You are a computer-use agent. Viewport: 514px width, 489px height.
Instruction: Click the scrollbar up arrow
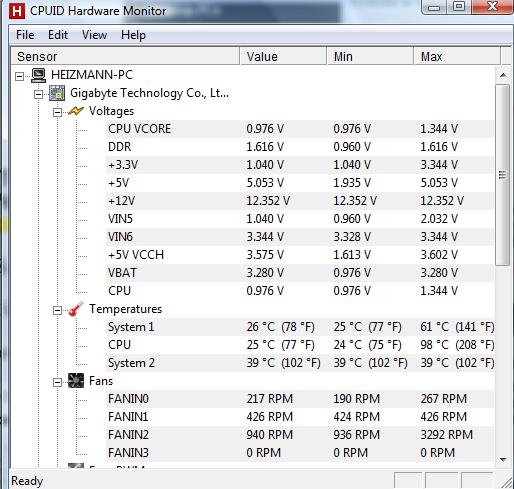coord(503,75)
